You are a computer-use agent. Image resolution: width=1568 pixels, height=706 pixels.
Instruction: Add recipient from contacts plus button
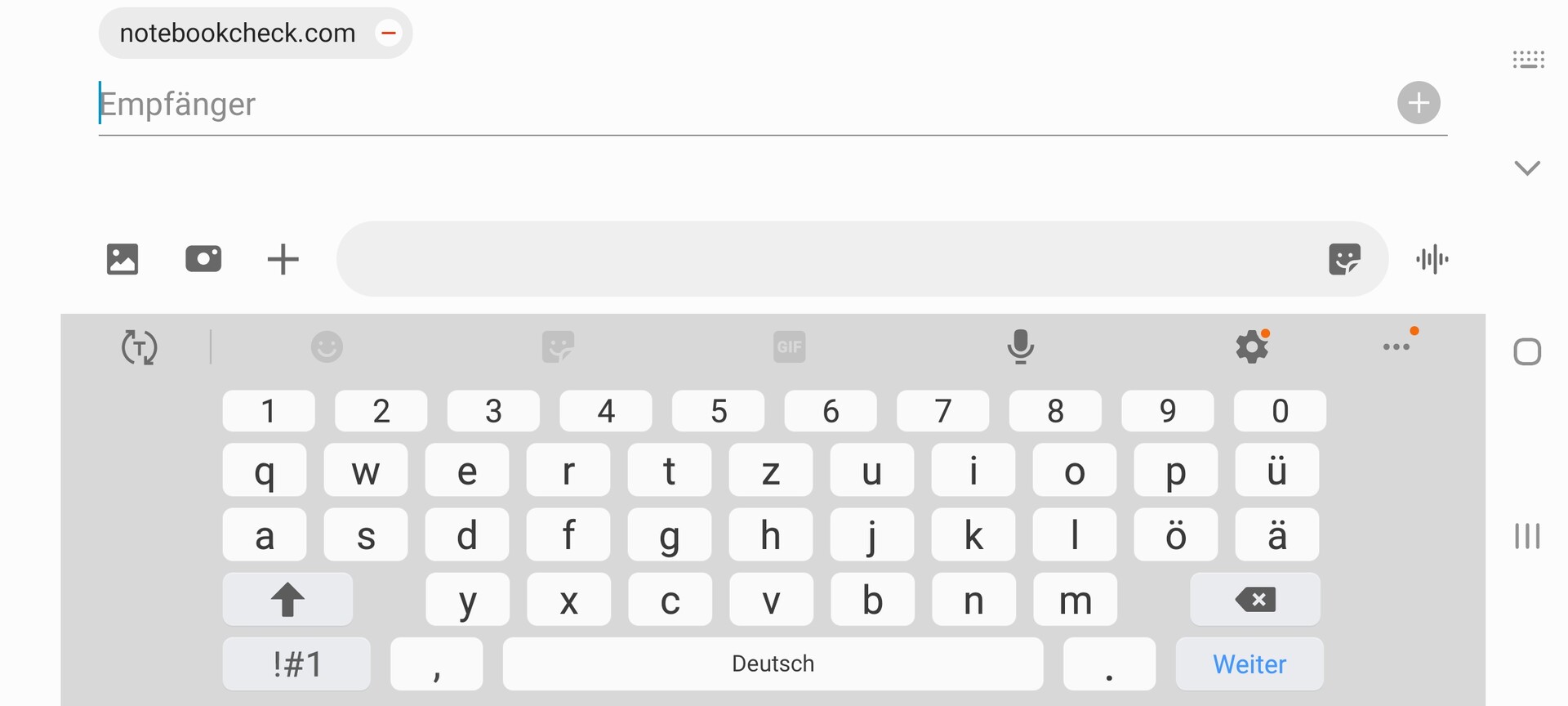(1419, 103)
